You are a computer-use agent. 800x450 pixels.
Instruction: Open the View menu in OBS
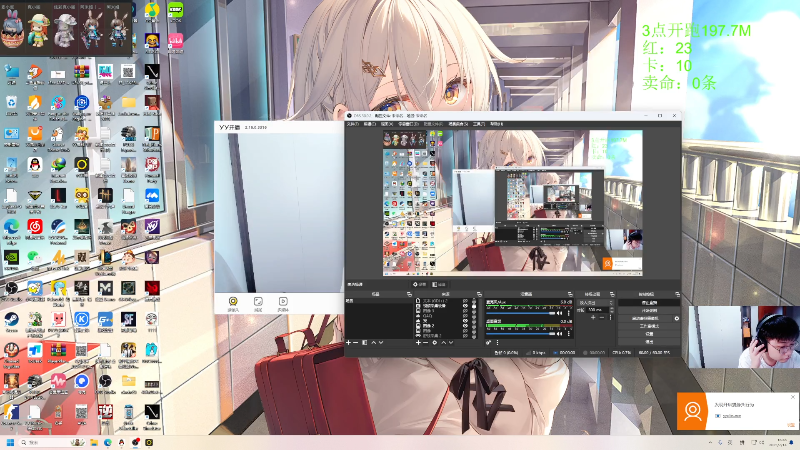387,124
